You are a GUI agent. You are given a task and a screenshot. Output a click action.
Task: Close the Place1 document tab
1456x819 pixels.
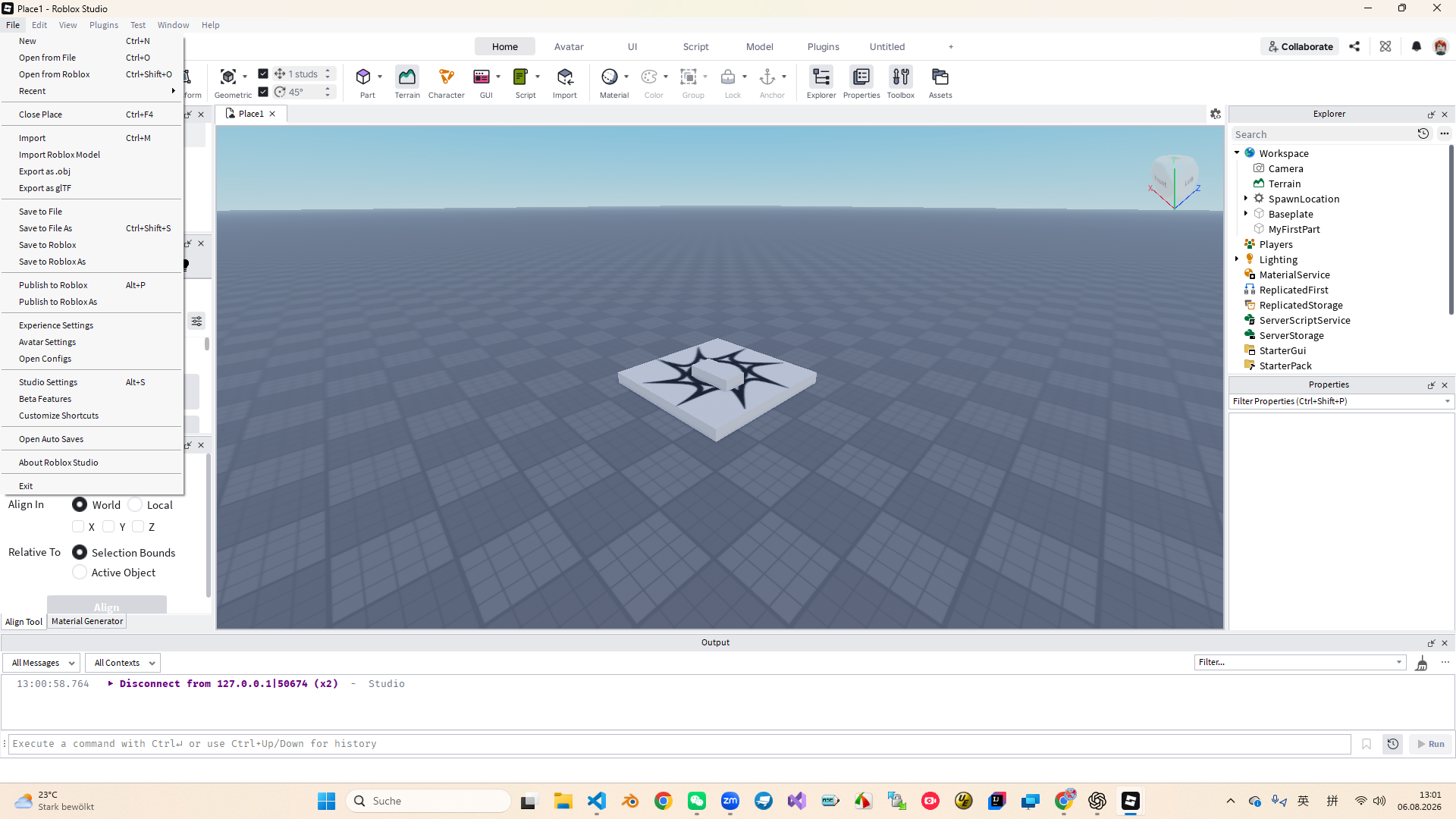click(x=272, y=114)
